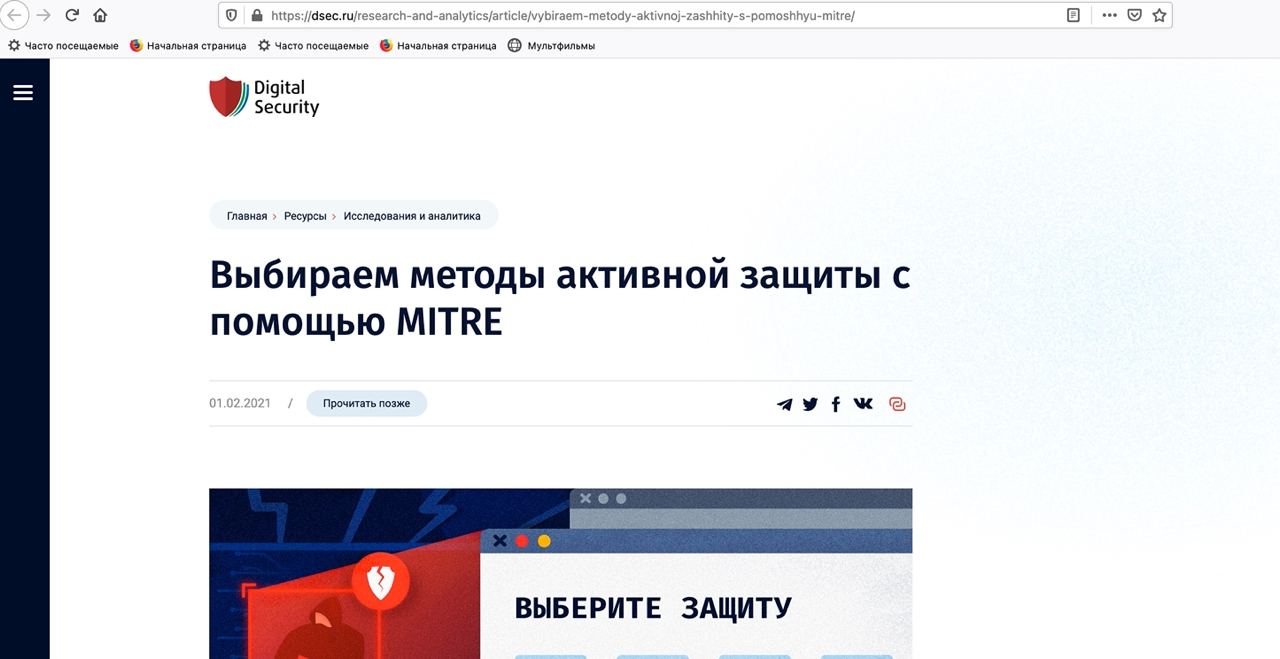Click the browser Back arrow button

[14, 15]
